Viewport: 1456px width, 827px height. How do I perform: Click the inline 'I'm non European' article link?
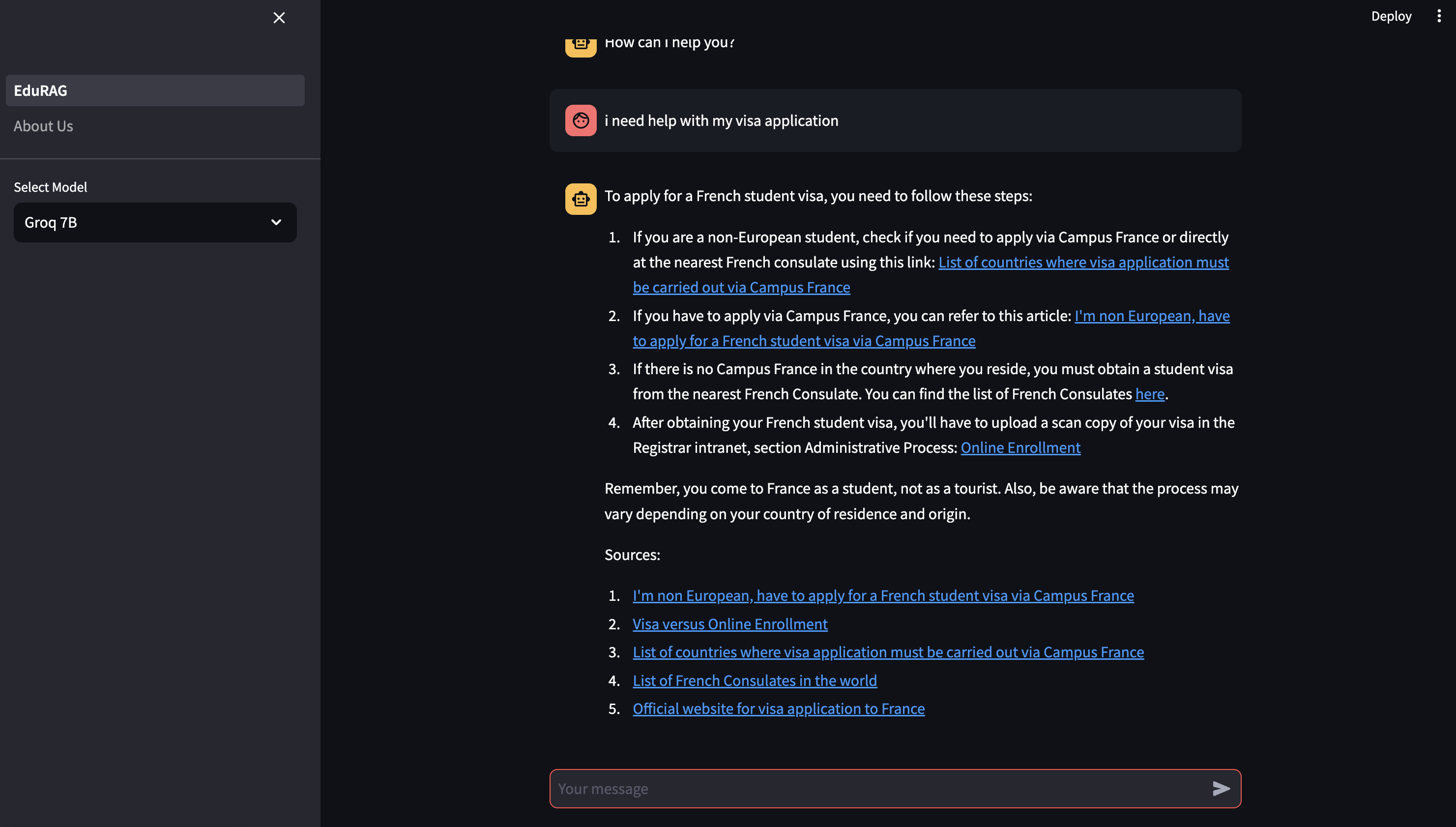point(1152,316)
